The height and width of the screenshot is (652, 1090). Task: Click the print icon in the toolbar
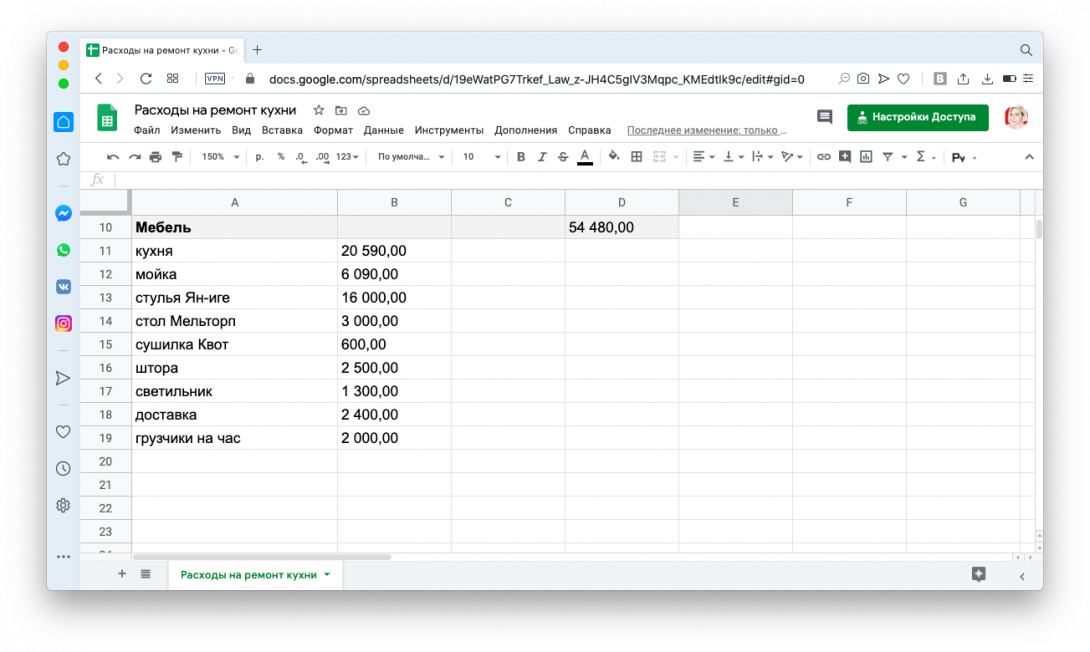(x=155, y=157)
